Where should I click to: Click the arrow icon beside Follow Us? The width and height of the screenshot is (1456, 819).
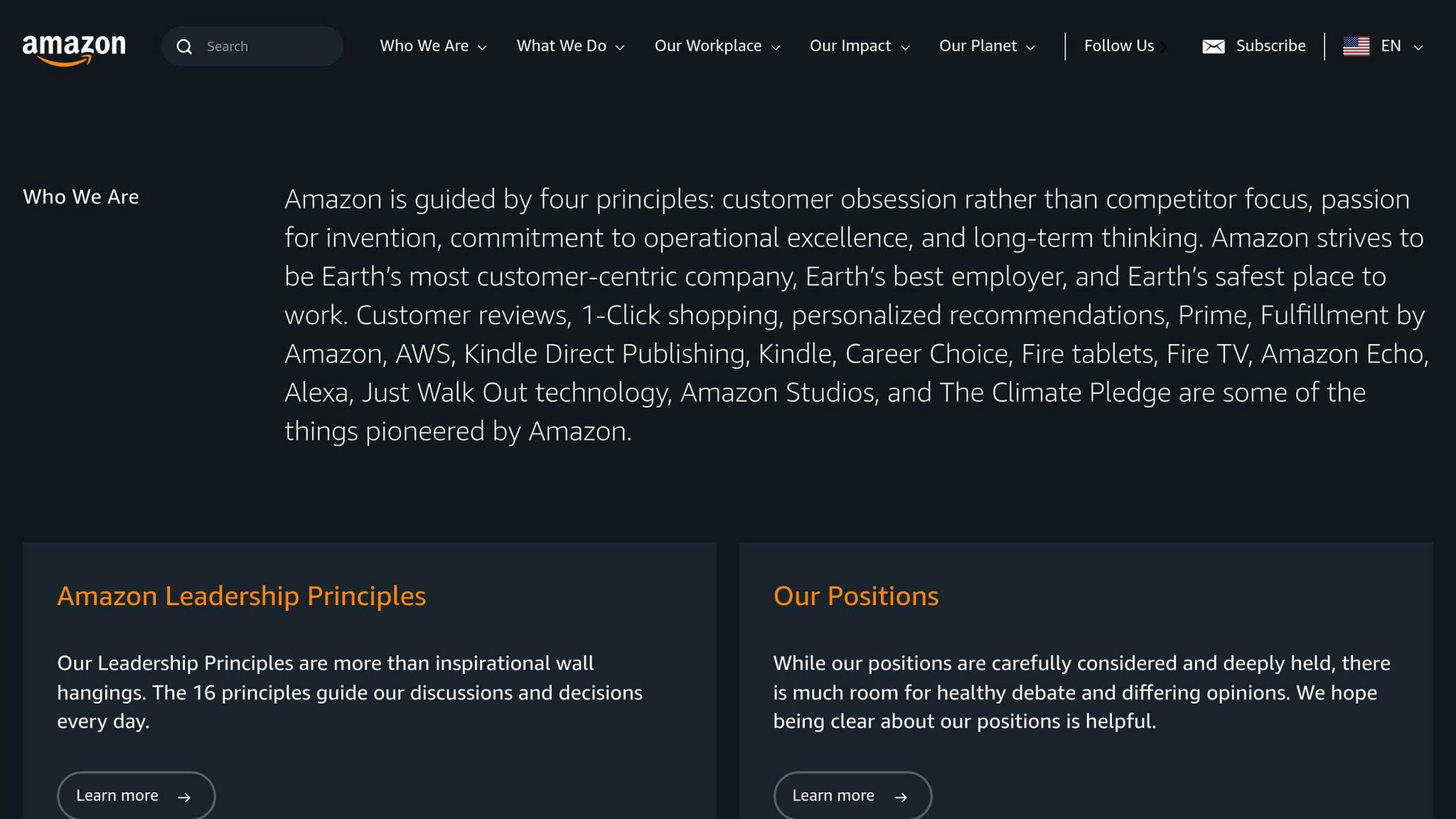[x=1165, y=46]
